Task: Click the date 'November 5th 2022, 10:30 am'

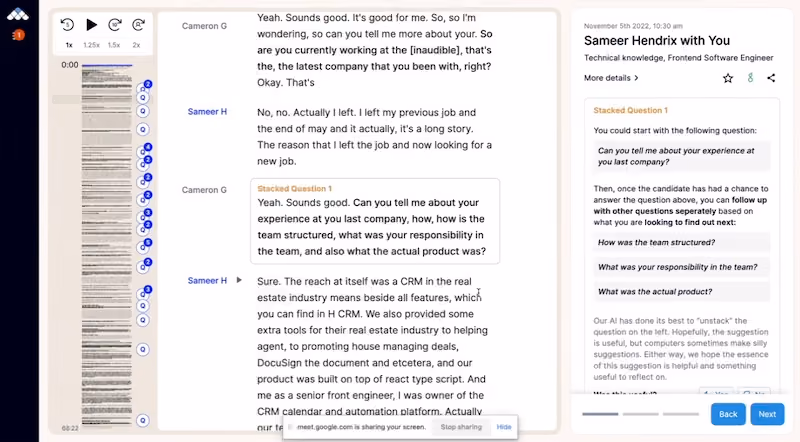Action: 633,26
